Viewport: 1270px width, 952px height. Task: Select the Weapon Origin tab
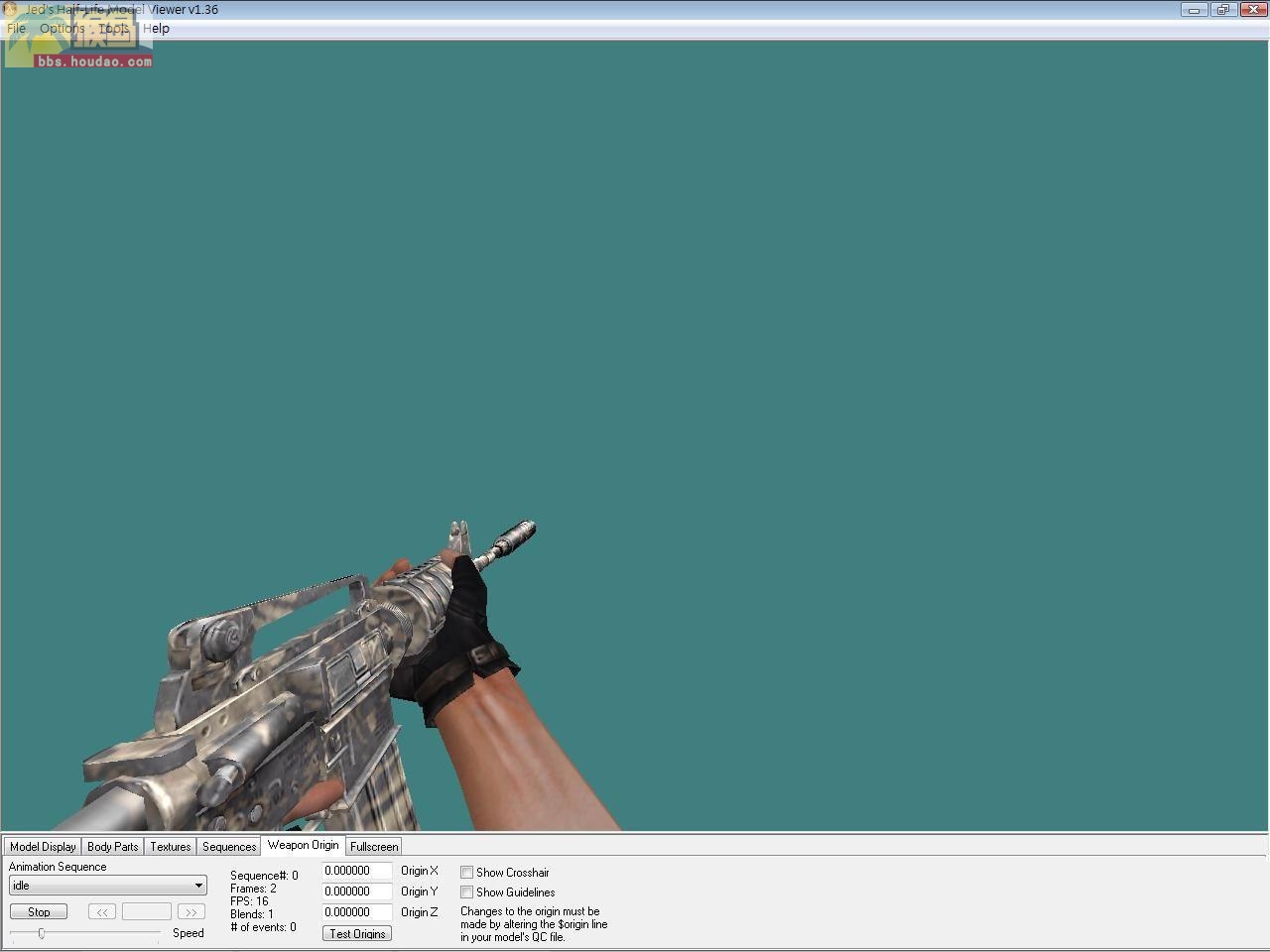point(304,845)
